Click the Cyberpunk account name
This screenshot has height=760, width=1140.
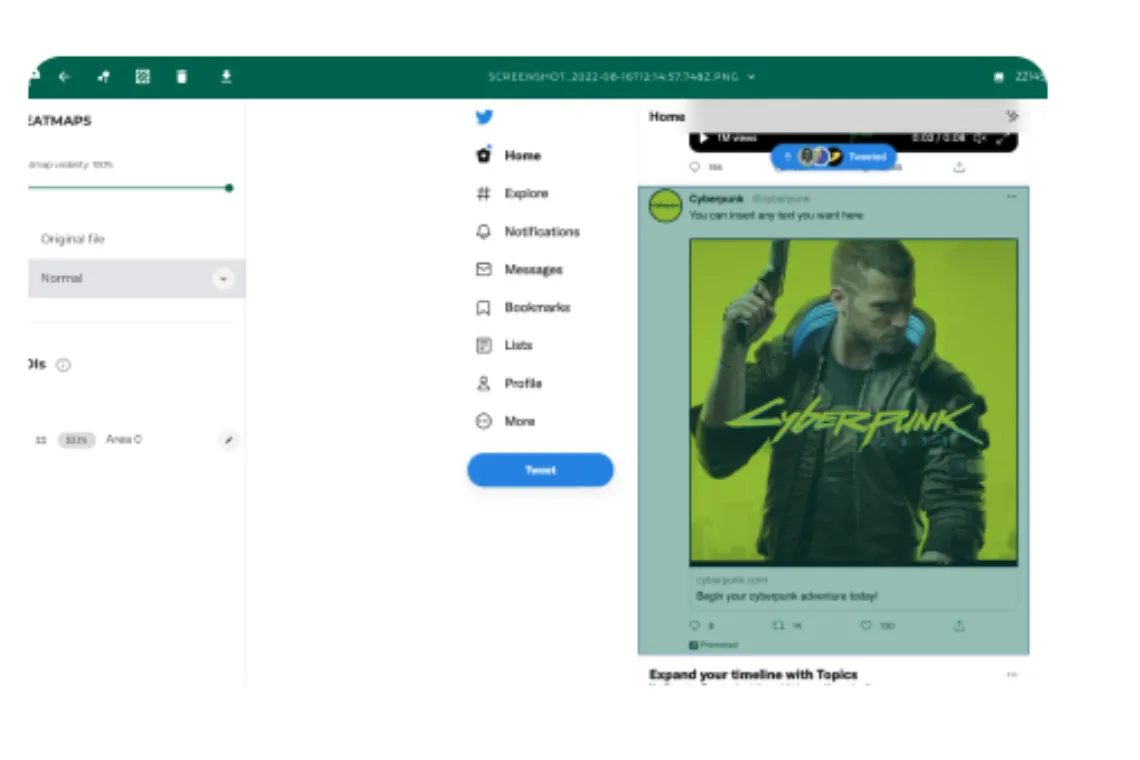click(716, 199)
